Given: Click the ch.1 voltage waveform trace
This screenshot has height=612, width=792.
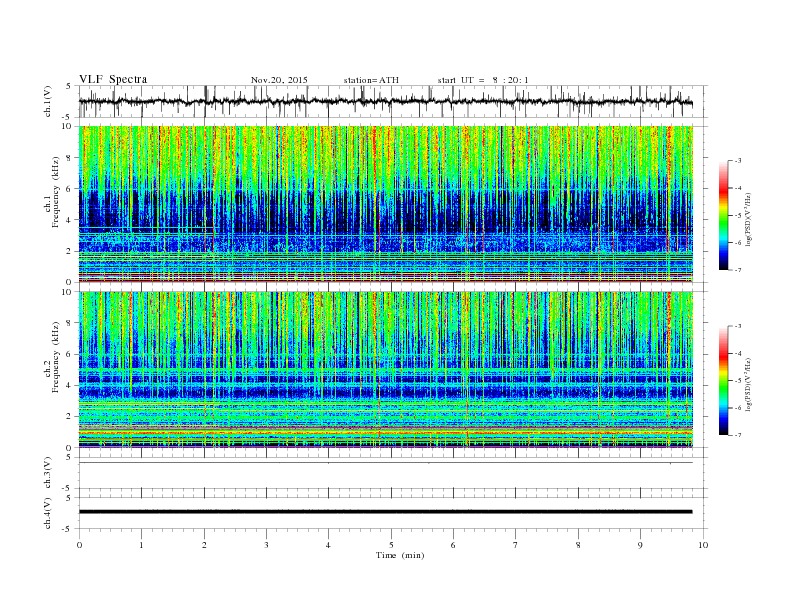Looking at the screenshot, I should coord(385,101).
